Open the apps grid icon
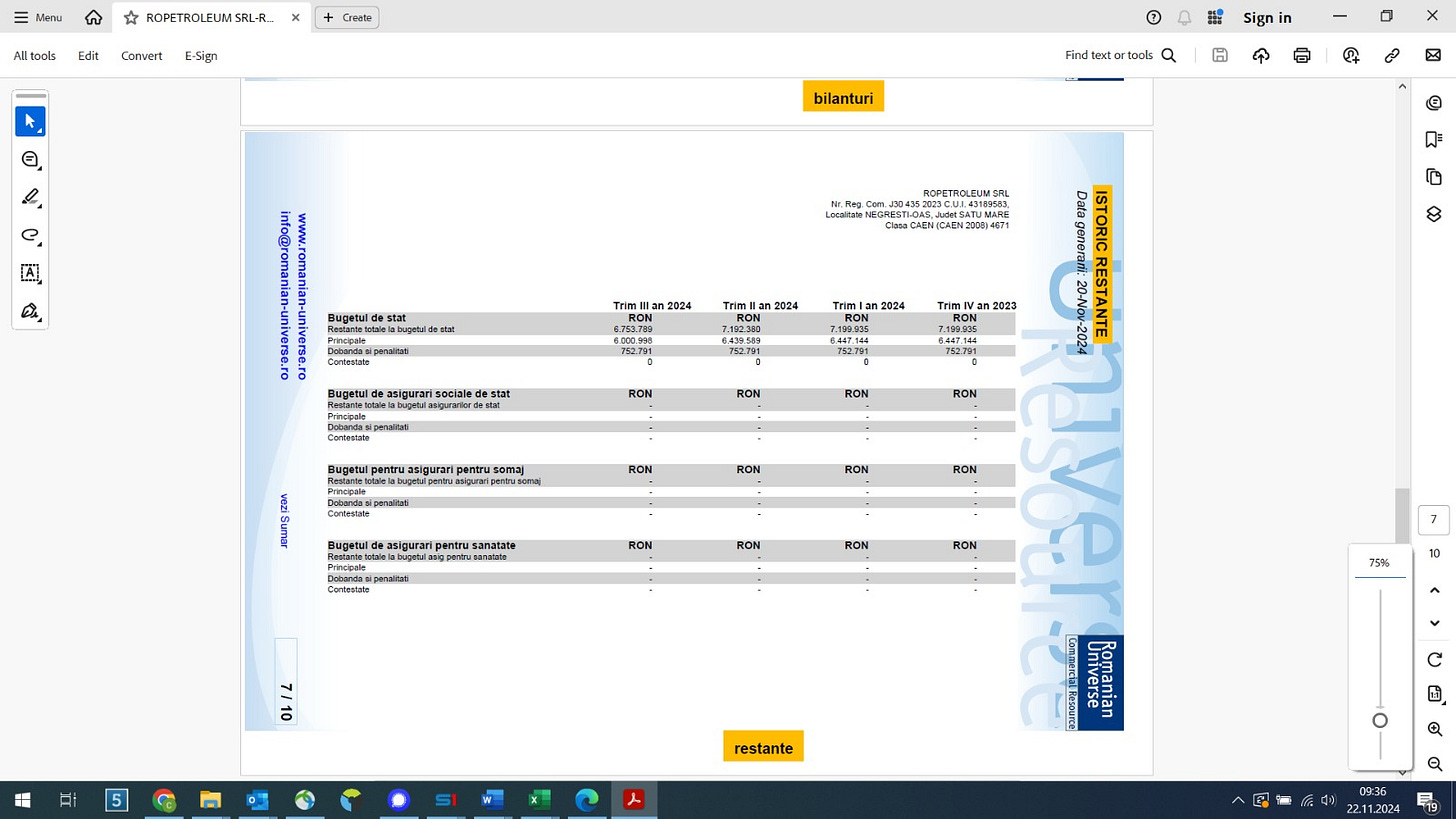1456x819 pixels. point(1215,17)
